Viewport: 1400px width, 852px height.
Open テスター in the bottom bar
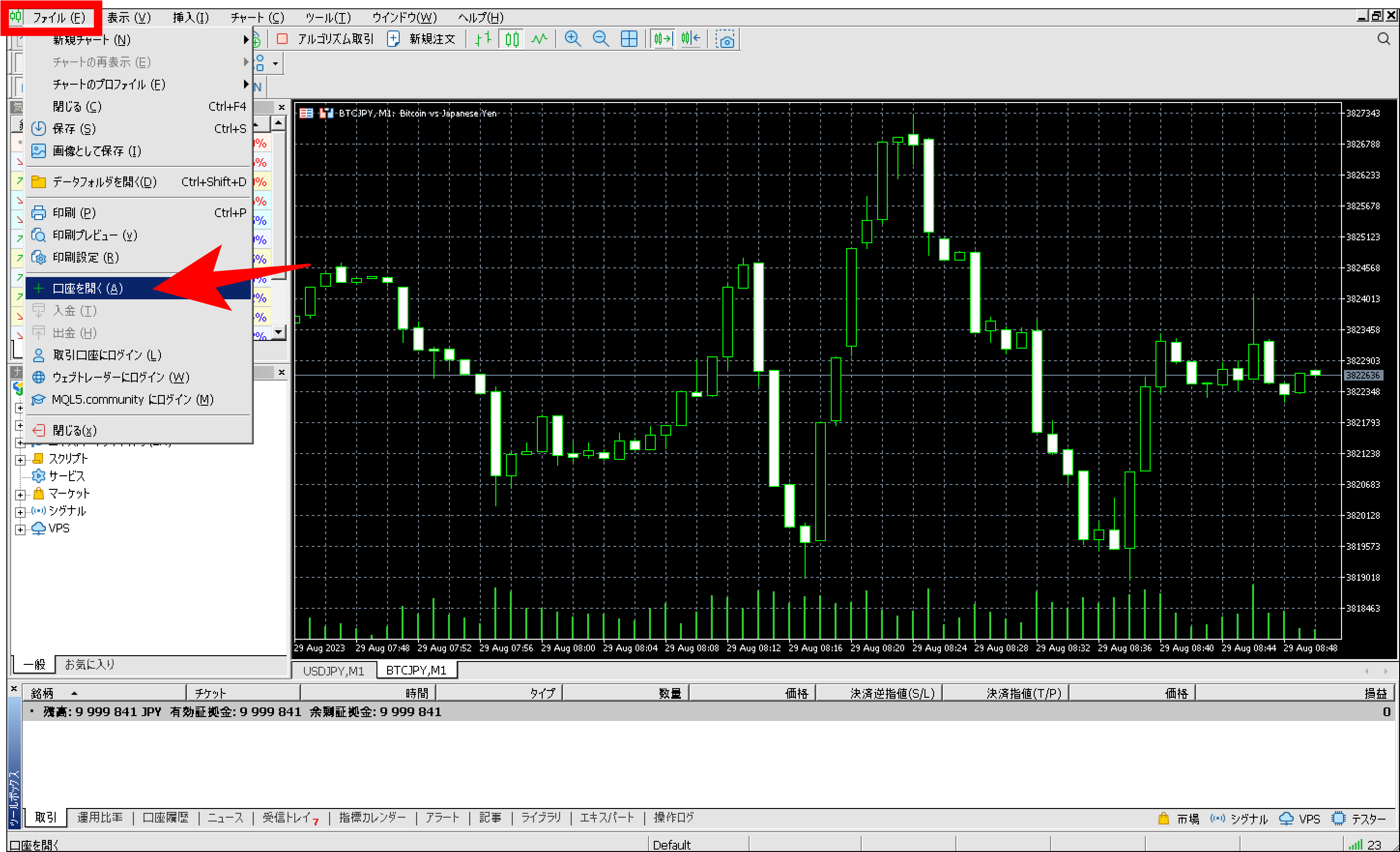point(1359,819)
